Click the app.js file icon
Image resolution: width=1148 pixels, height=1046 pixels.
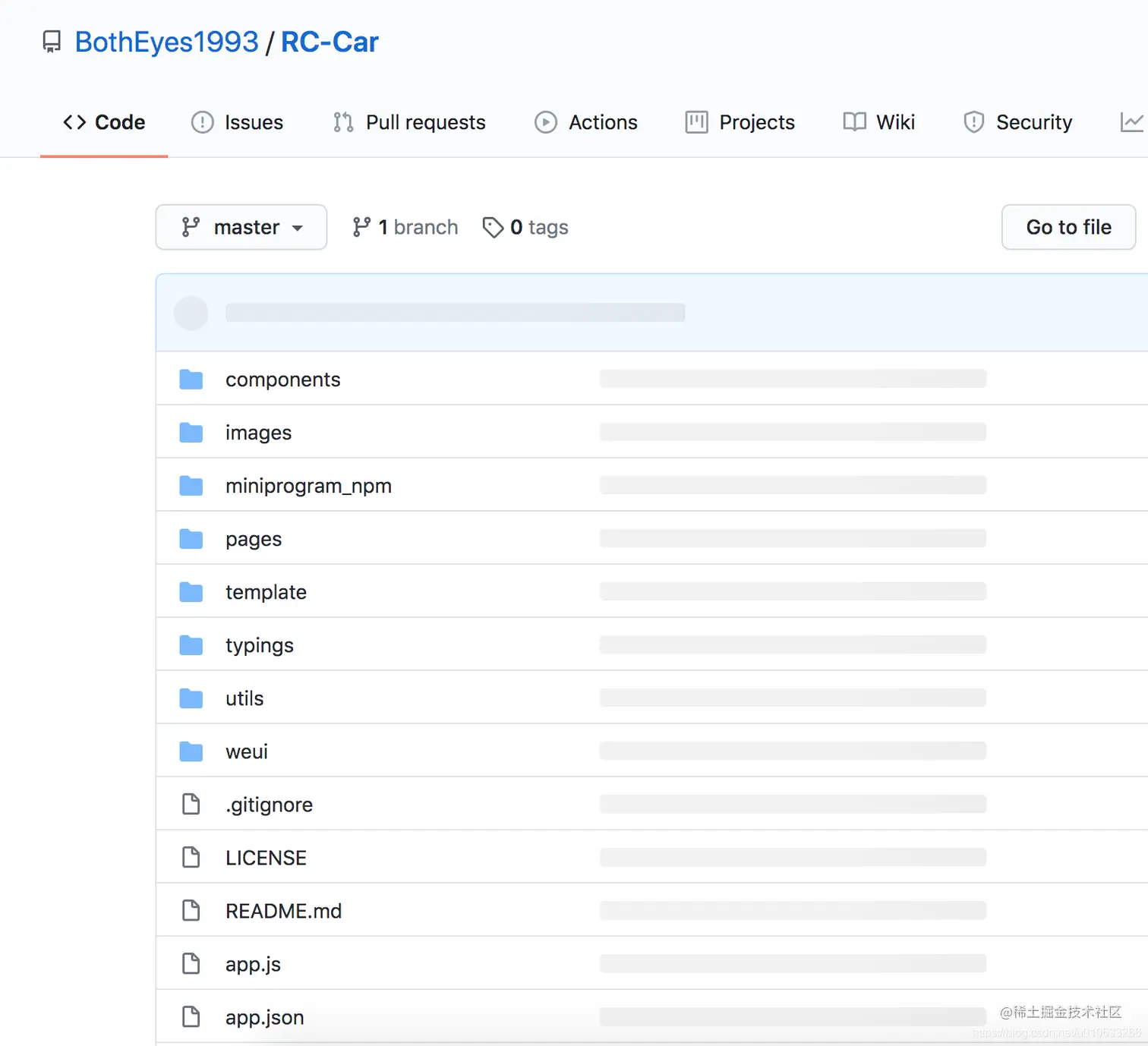pos(191,963)
